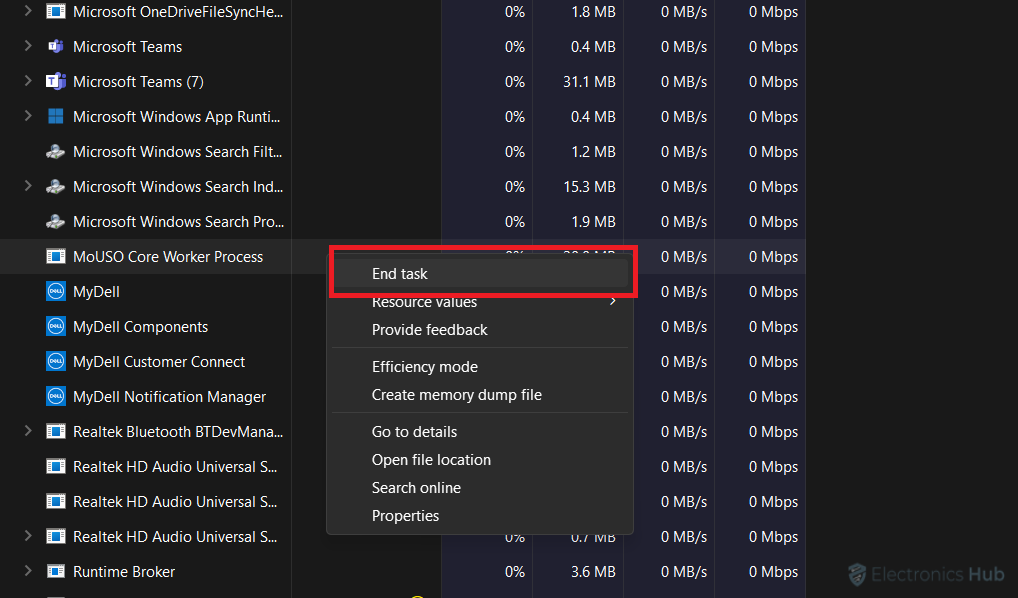Click the 0 MB/s value for Runtime Broker
This screenshot has height=598, width=1018.
684,572
